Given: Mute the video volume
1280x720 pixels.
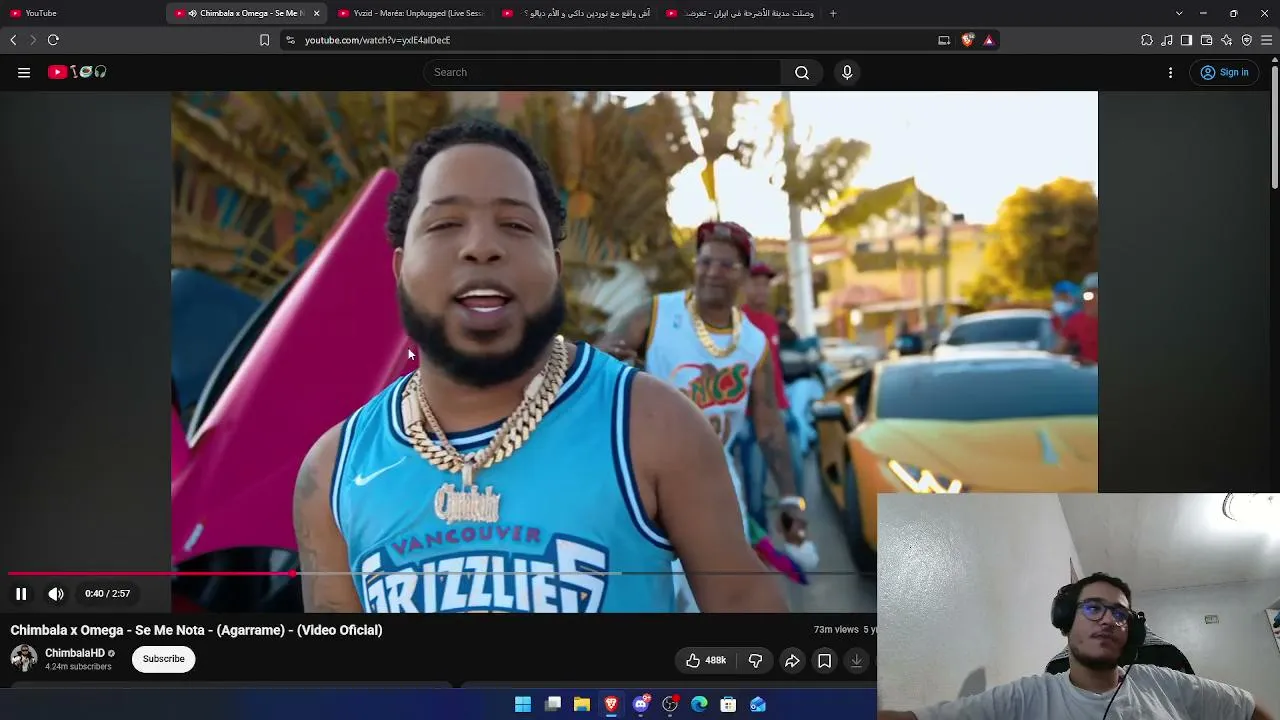Looking at the screenshot, I should [56, 594].
